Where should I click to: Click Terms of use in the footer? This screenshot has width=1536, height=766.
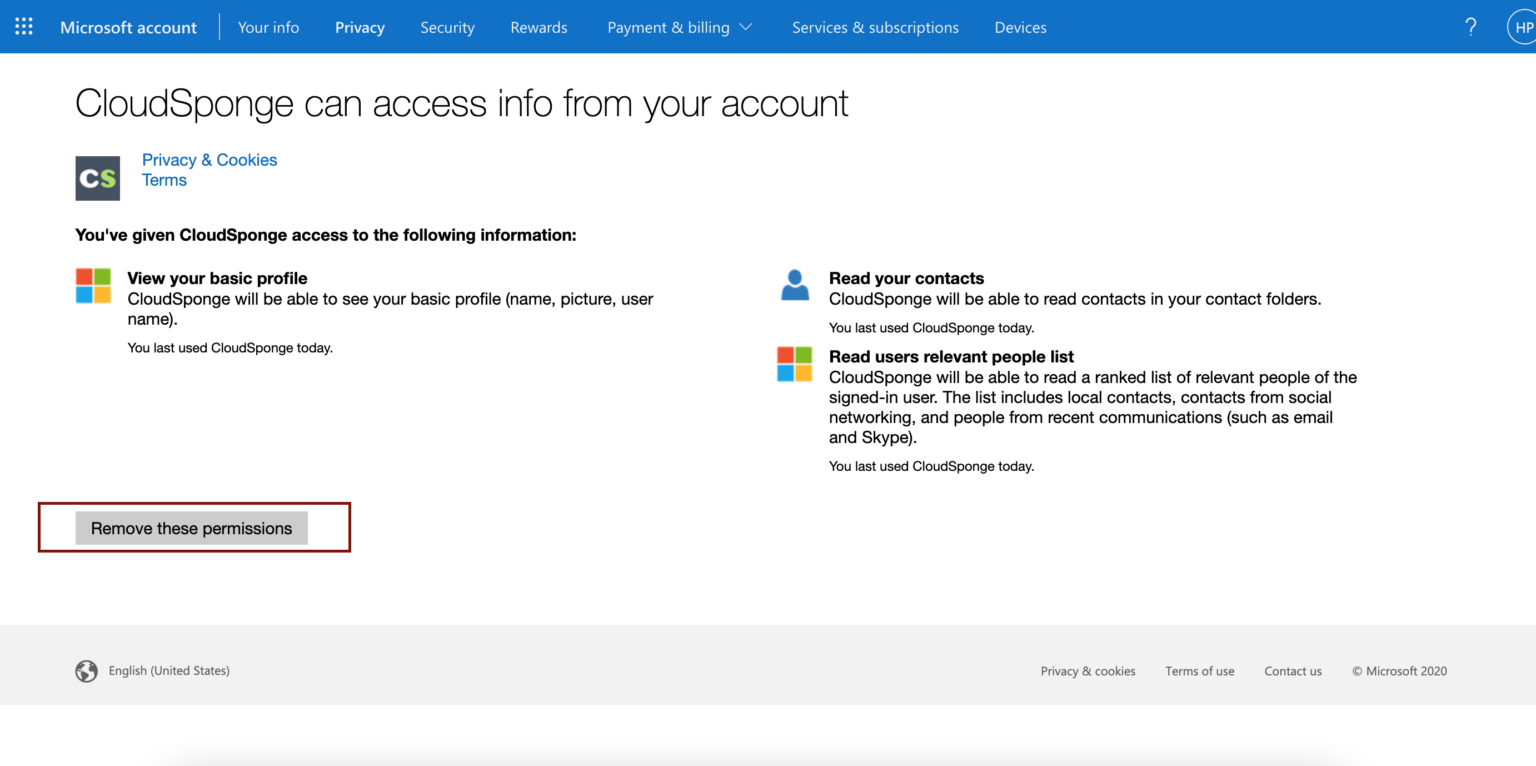pos(1200,671)
